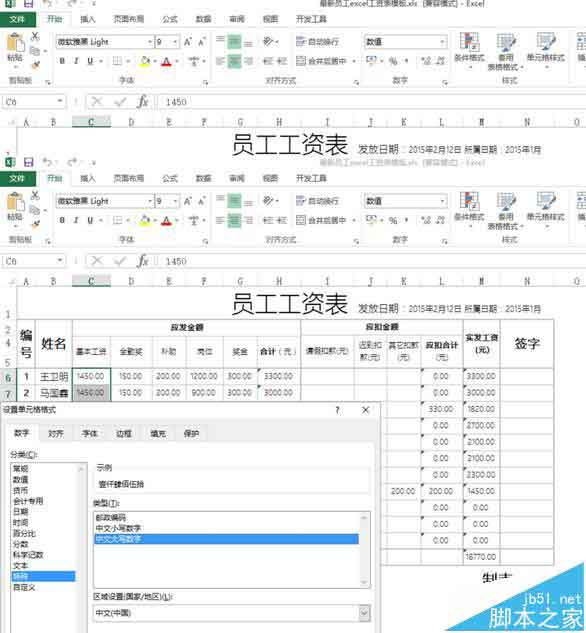Toggle Italic in lower window ribbon
This screenshot has height=633, width=586.
(76, 220)
